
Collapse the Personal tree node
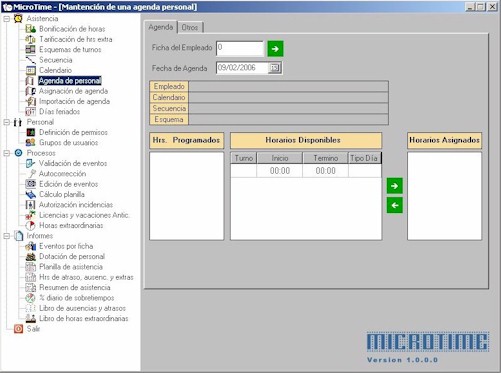tap(6, 122)
